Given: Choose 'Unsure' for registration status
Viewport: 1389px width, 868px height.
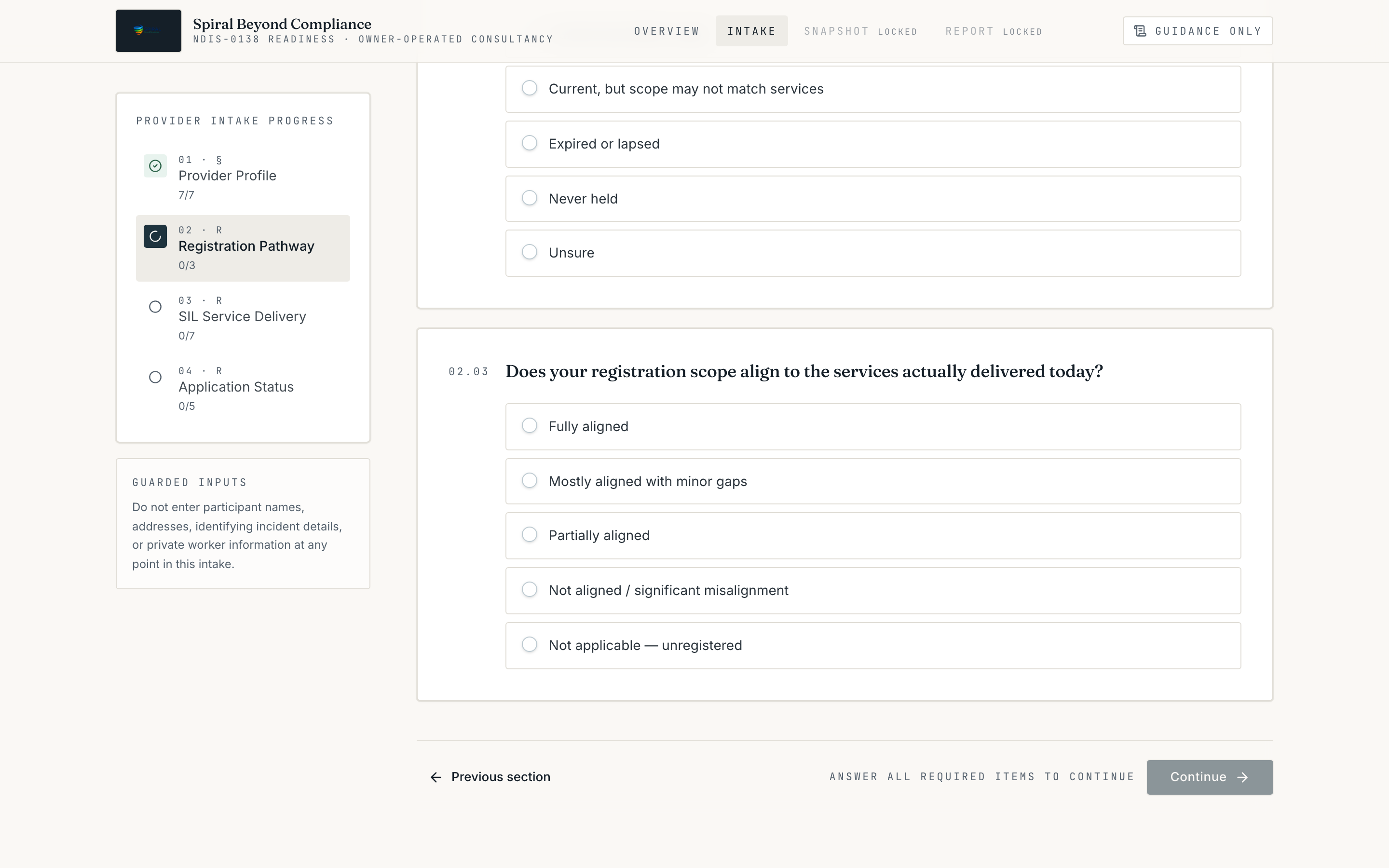Looking at the screenshot, I should pos(873,253).
